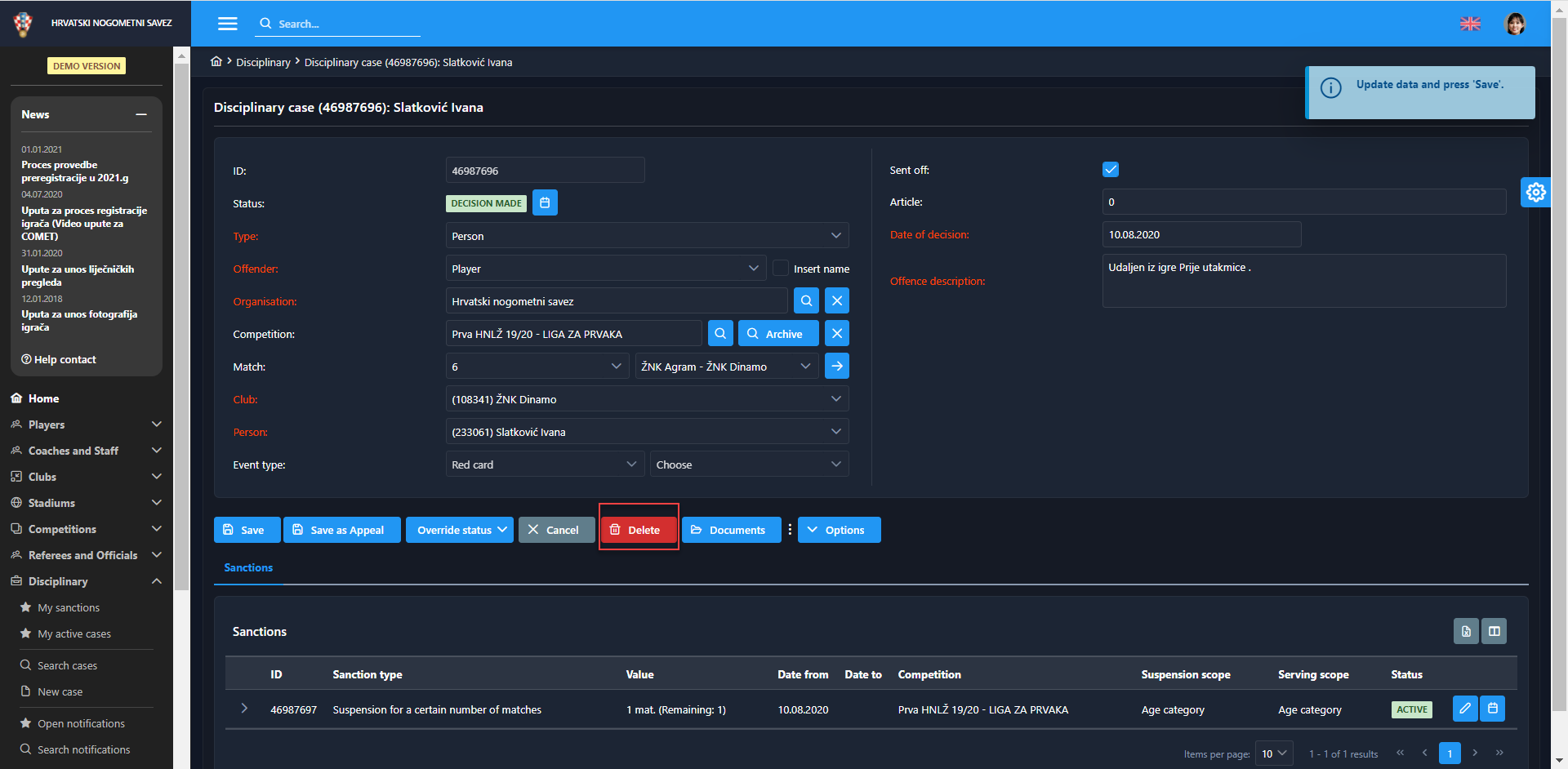Click the Offence description text area
1568x769 pixels.
(1303, 281)
